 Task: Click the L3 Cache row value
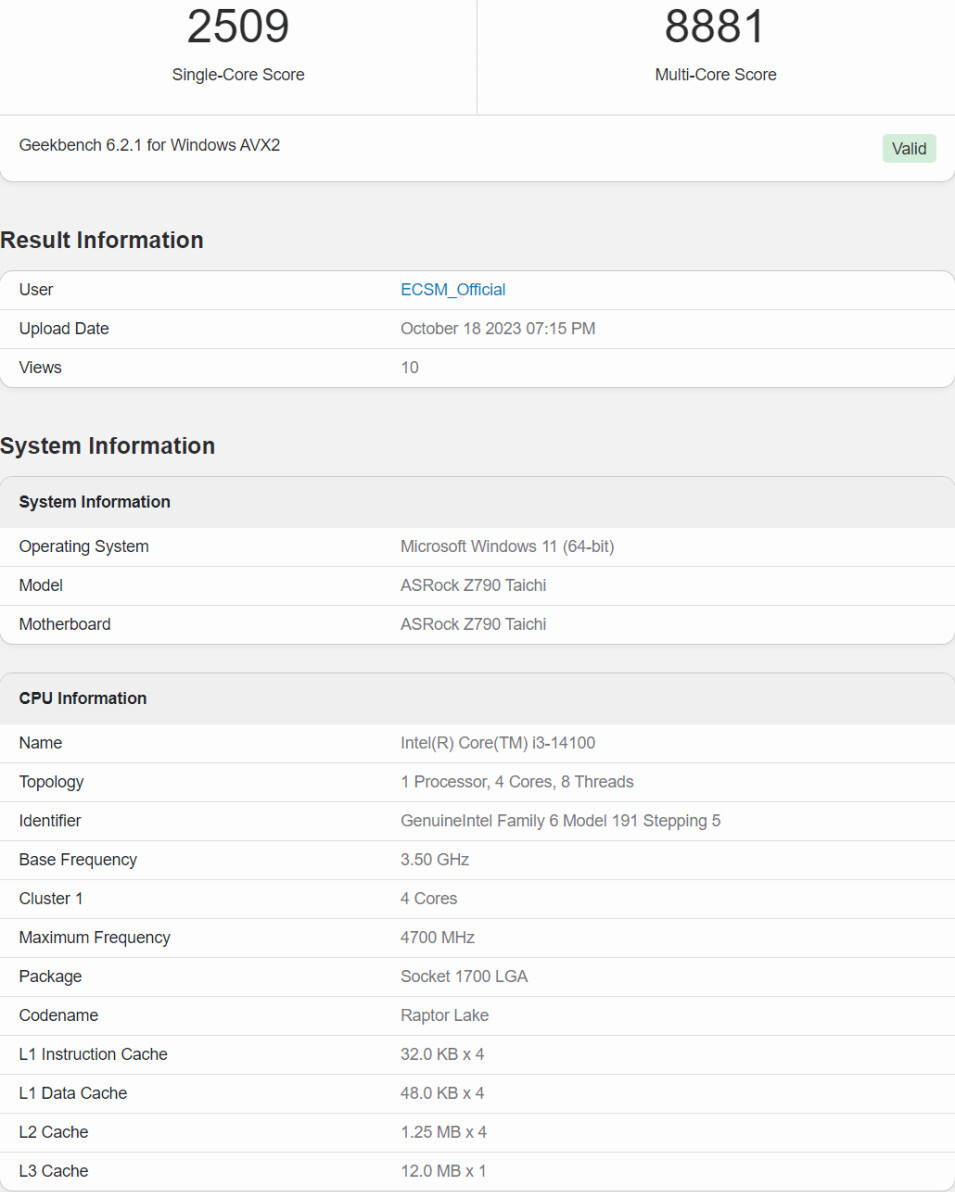click(x=443, y=1170)
